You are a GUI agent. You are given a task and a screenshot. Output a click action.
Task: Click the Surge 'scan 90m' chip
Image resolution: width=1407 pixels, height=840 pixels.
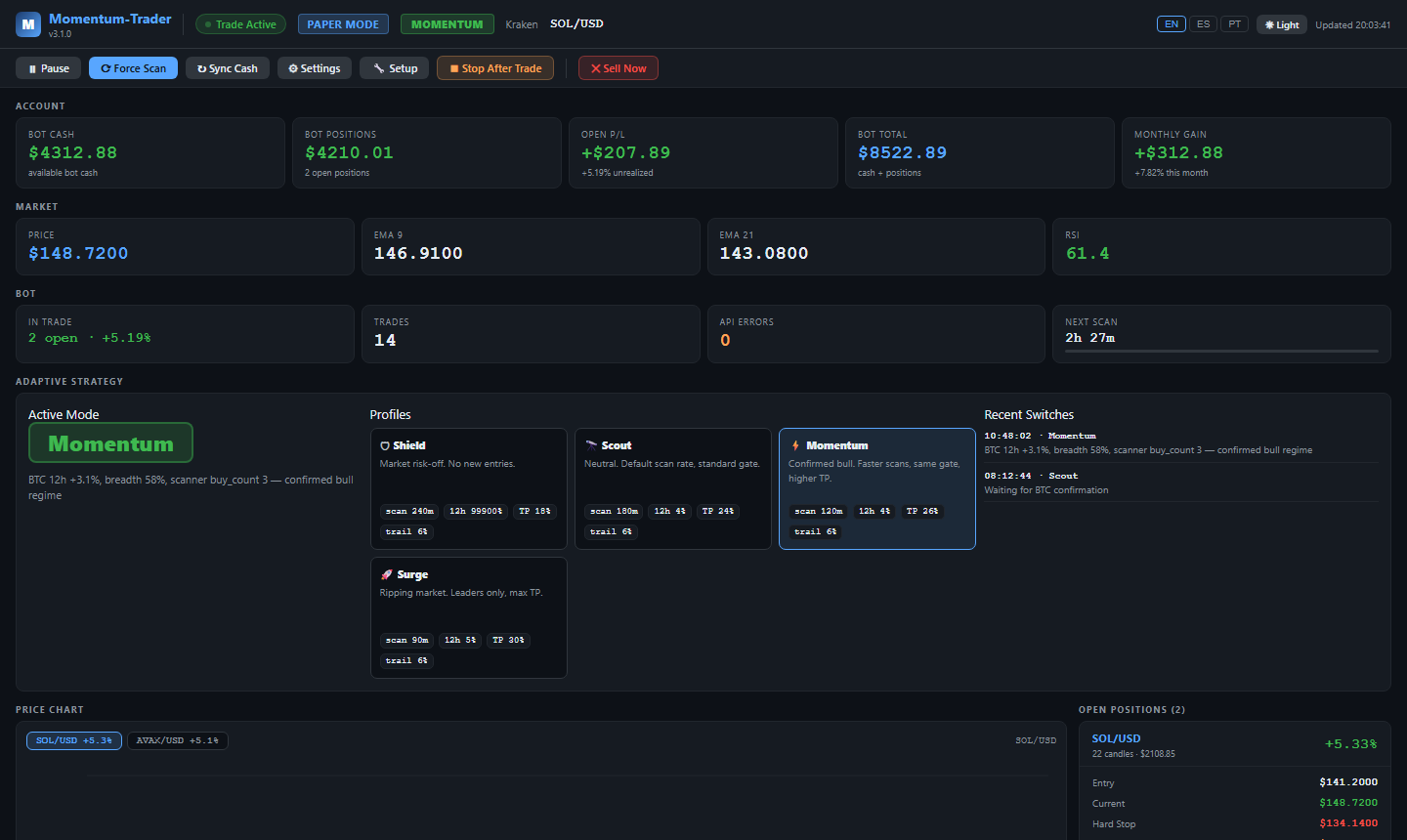[406, 640]
